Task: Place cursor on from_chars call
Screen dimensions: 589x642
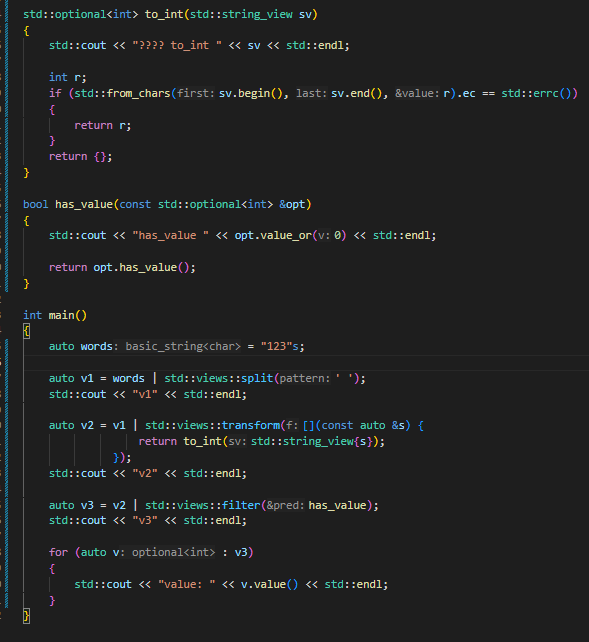Action: pyautogui.click(x=138, y=93)
